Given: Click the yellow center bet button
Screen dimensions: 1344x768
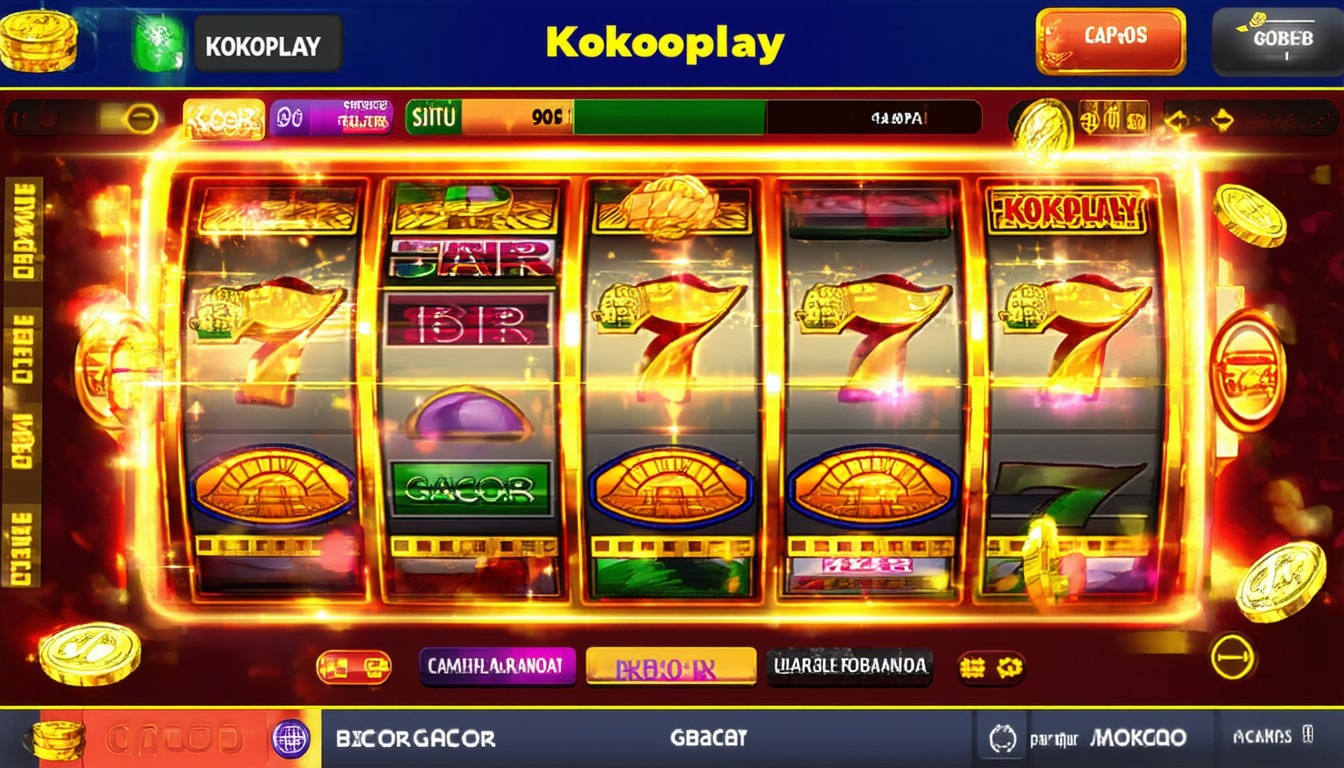Looking at the screenshot, I should [x=671, y=666].
